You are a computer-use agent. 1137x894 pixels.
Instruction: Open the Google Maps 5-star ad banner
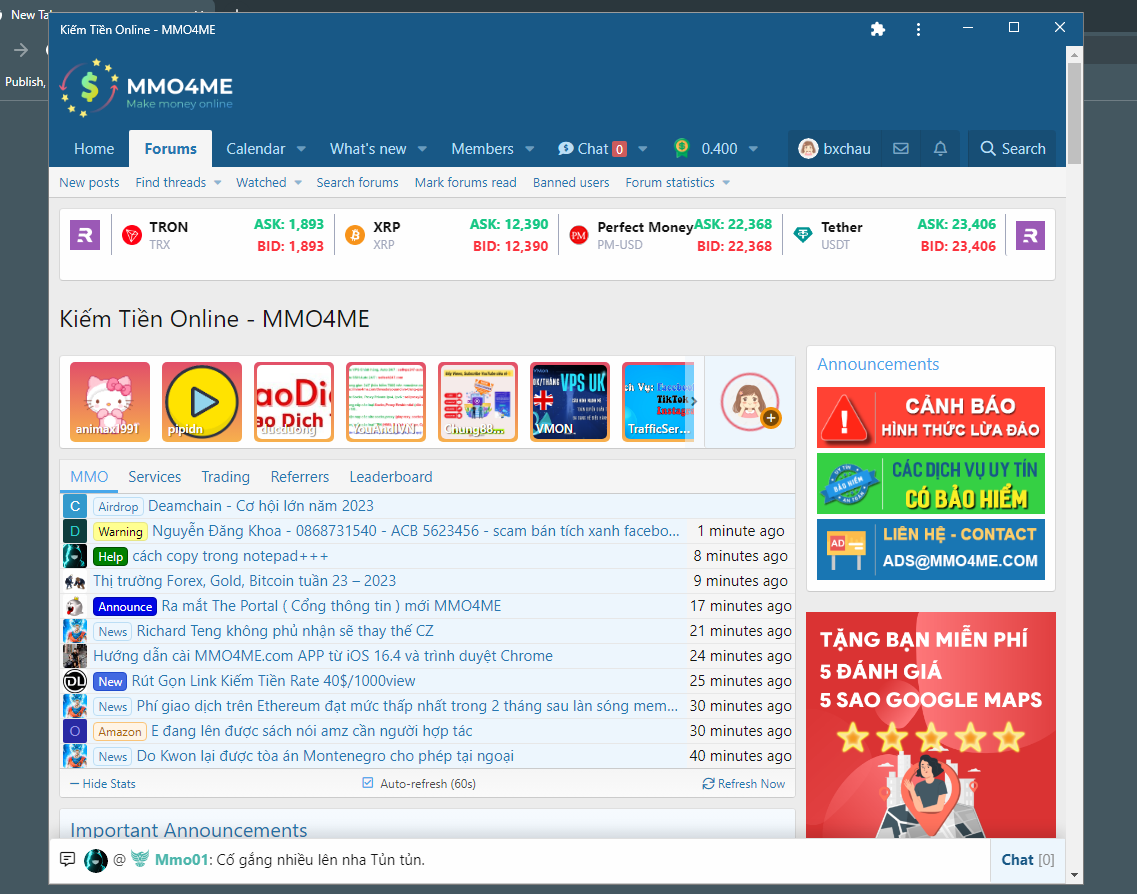click(931, 725)
